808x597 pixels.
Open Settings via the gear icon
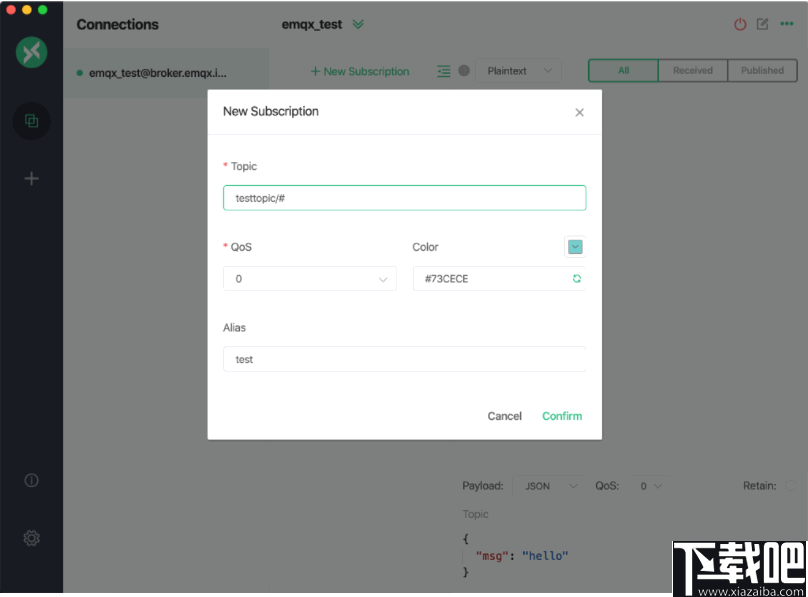click(x=31, y=538)
